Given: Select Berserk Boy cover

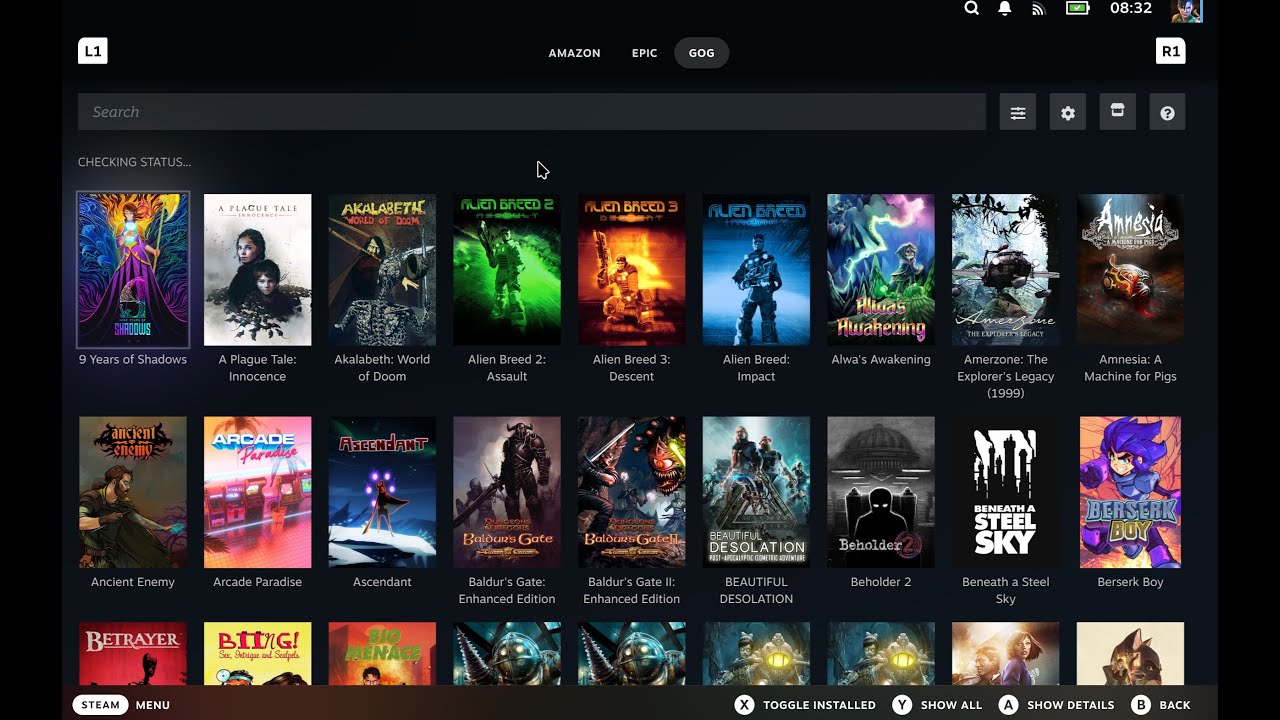Looking at the screenshot, I should [x=1130, y=492].
